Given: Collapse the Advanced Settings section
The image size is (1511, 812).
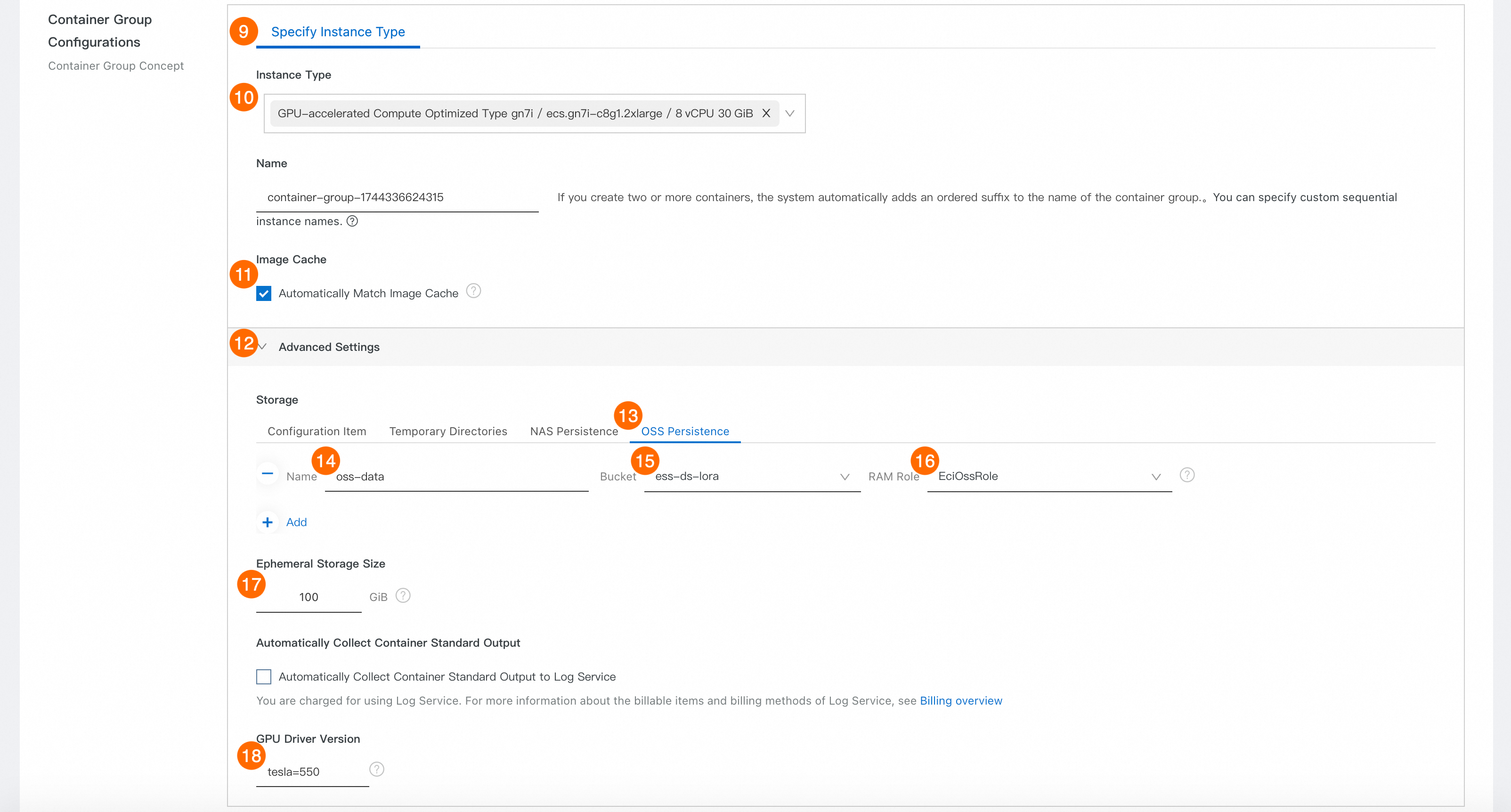Looking at the screenshot, I should point(329,347).
